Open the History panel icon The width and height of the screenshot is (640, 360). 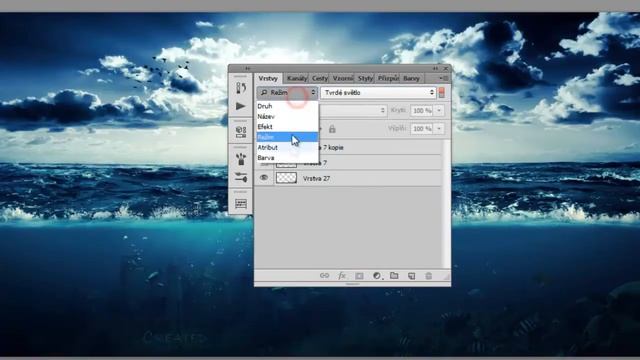pyautogui.click(x=241, y=88)
